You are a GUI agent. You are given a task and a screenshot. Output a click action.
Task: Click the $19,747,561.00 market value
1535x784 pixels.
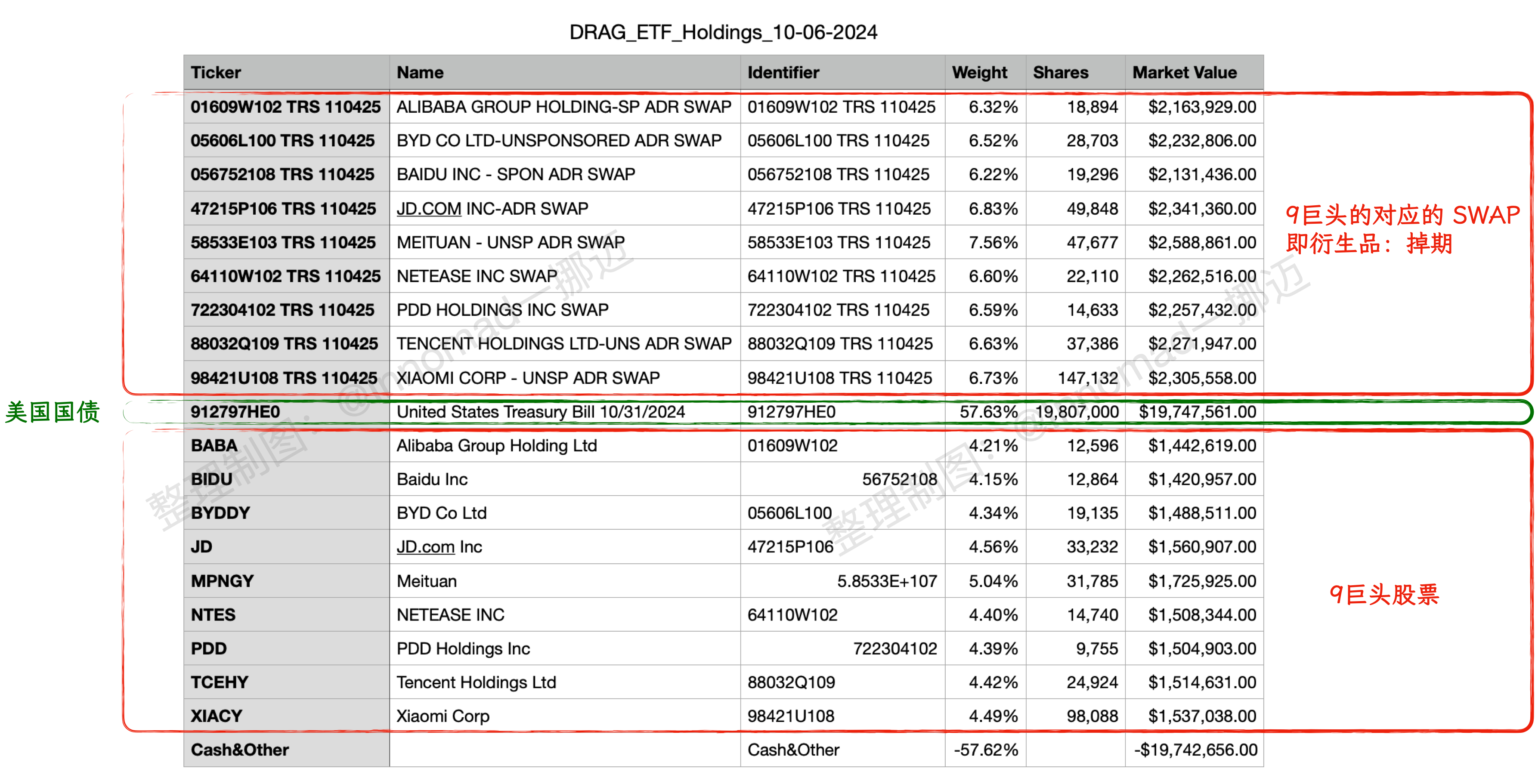pyautogui.click(x=1197, y=412)
